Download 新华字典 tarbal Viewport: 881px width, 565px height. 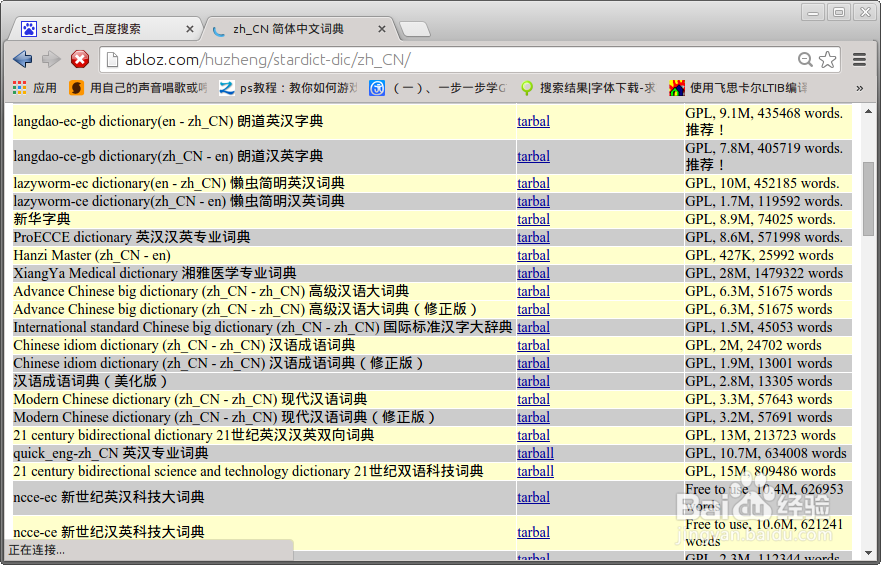point(533,219)
